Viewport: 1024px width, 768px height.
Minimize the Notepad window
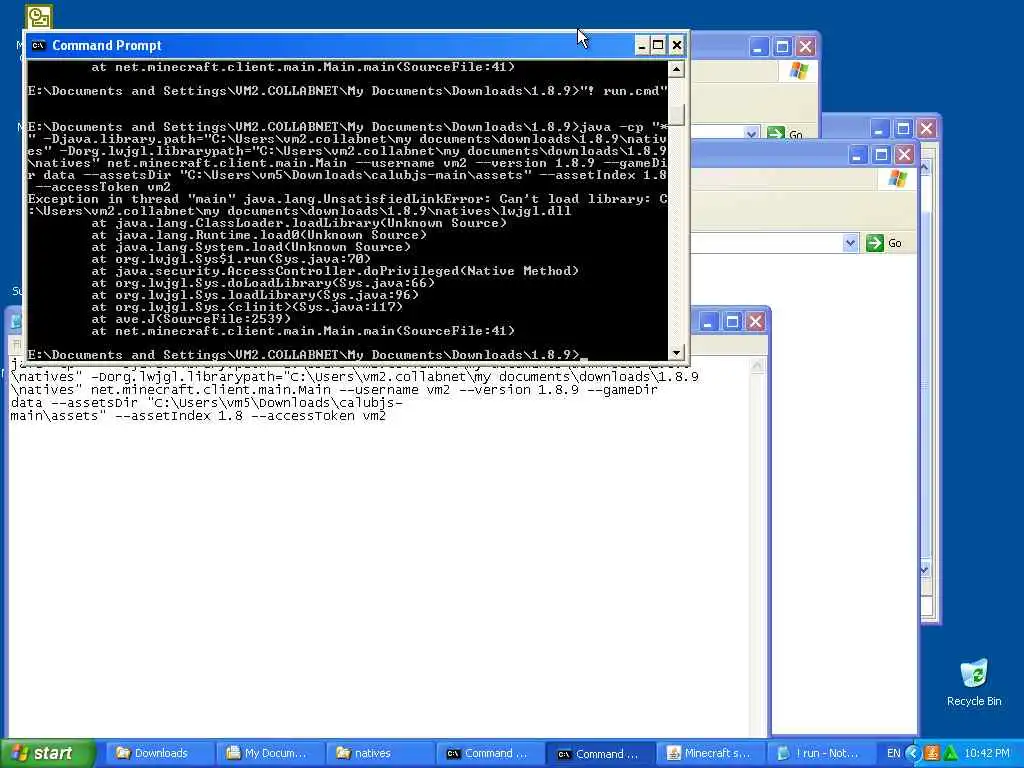pyautogui.click(x=709, y=321)
